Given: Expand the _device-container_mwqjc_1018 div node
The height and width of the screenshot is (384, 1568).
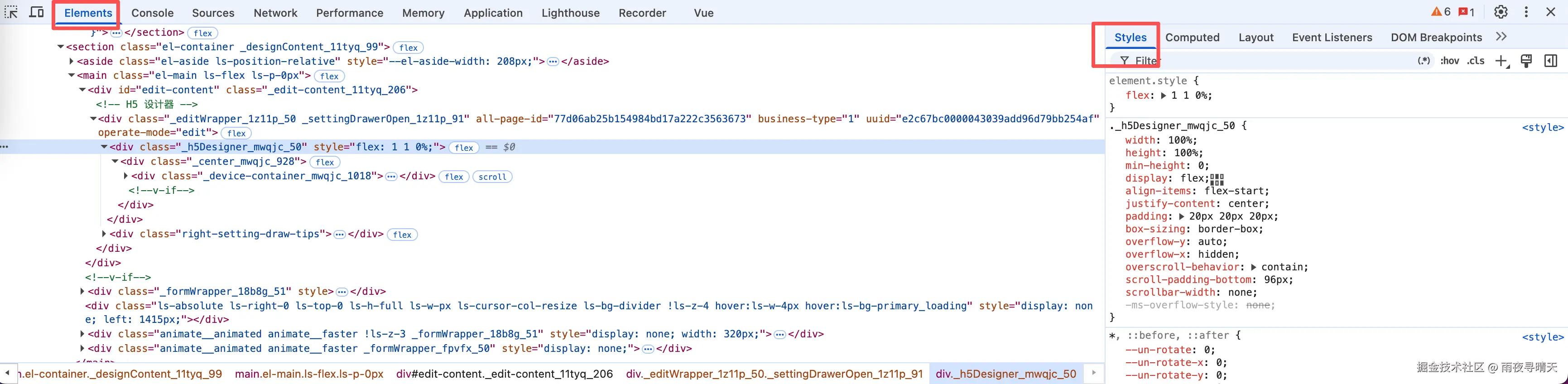Looking at the screenshot, I should pos(125,176).
